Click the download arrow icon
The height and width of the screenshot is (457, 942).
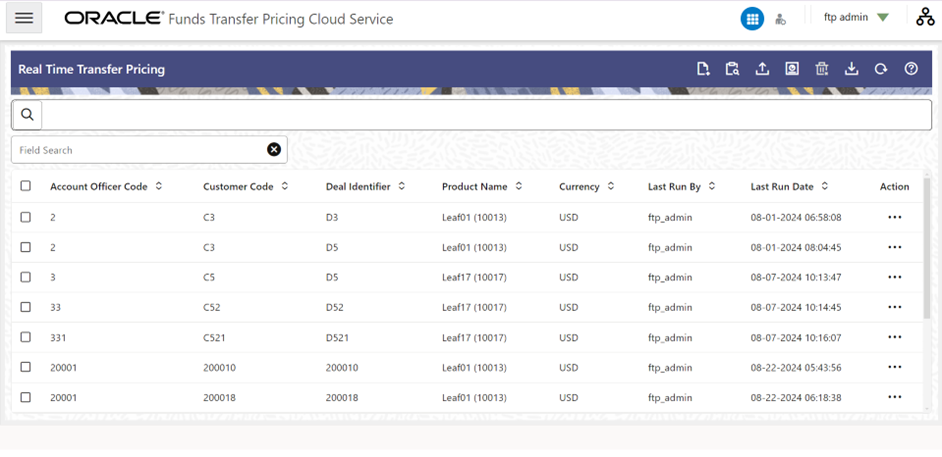click(851, 69)
